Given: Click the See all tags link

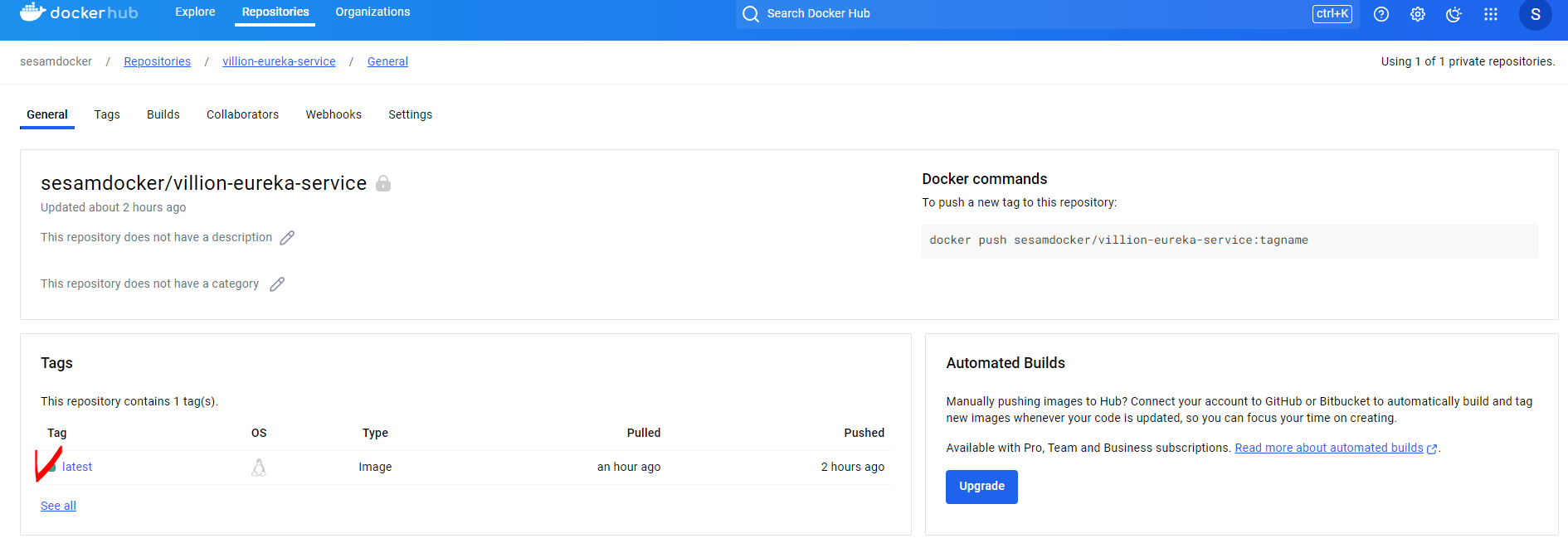Looking at the screenshot, I should [58, 506].
